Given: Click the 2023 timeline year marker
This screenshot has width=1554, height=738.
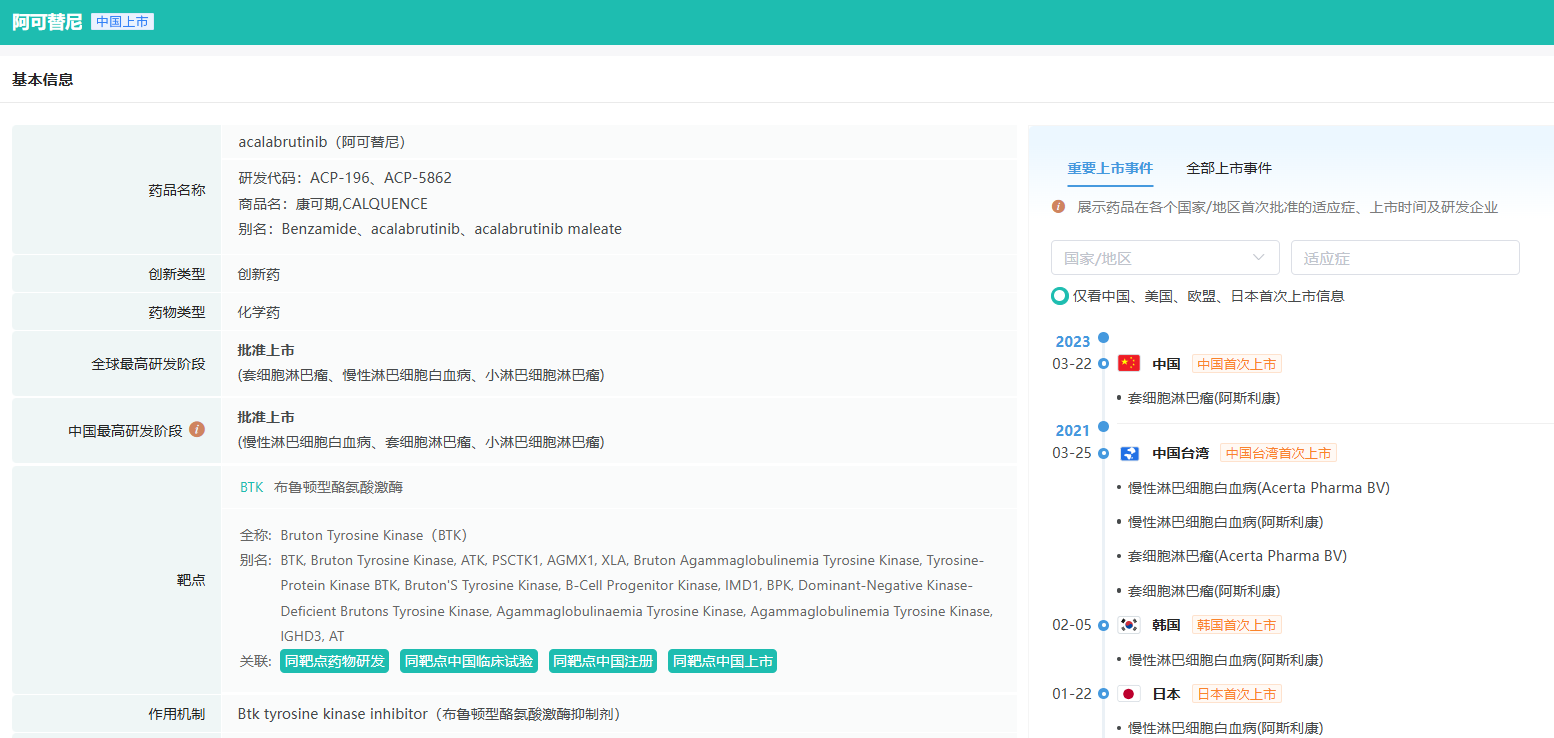Looking at the screenshot, I should [x=1073, y=342].
